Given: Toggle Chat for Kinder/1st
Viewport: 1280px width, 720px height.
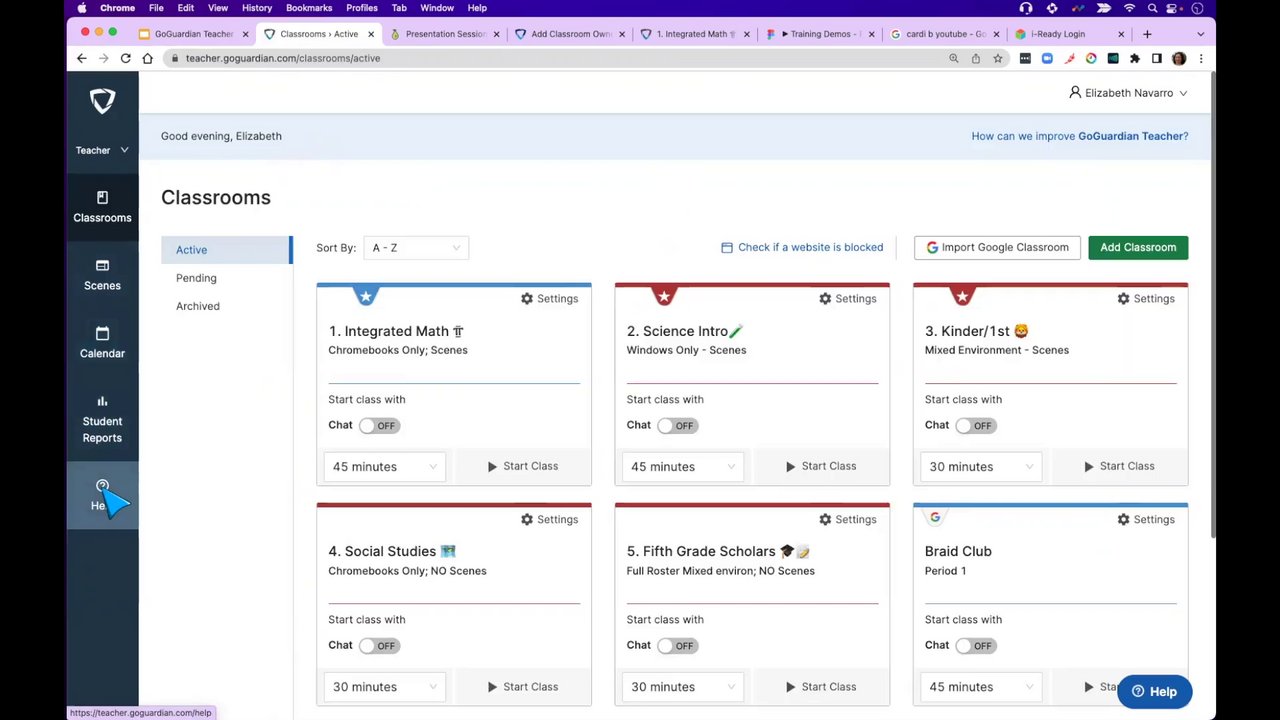Looking at the screenshot, I should 975,425.
